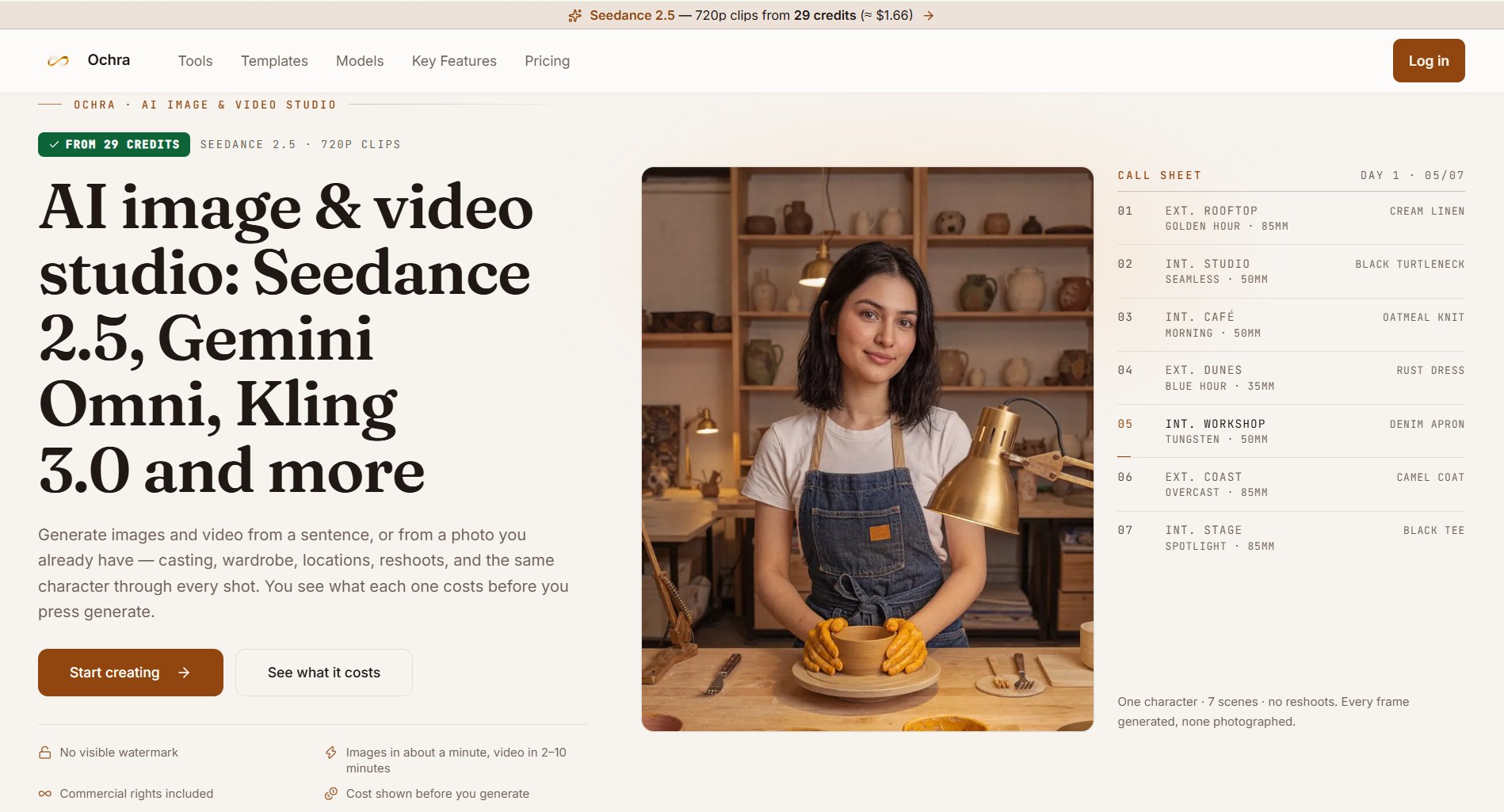Click the Seedance 2.5 · 720p Clips label
Image resolution: width=1504 pixels, height=812 pixels.
click(300, 144)
